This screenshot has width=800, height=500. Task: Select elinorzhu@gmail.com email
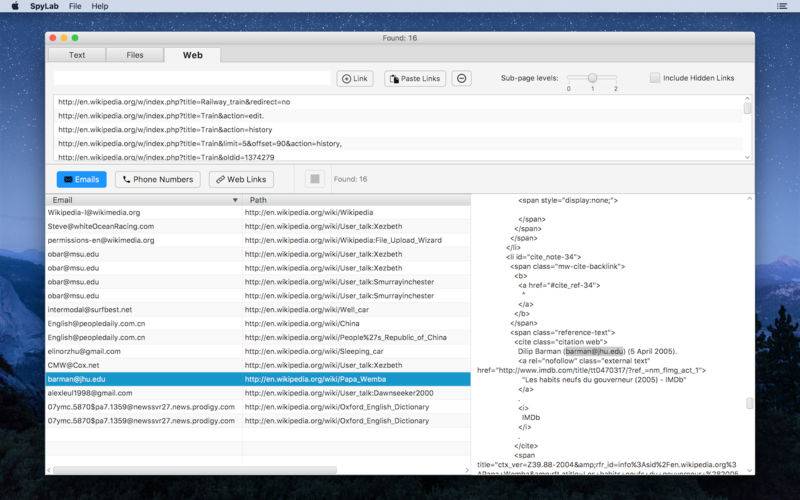tap(84, 351)
